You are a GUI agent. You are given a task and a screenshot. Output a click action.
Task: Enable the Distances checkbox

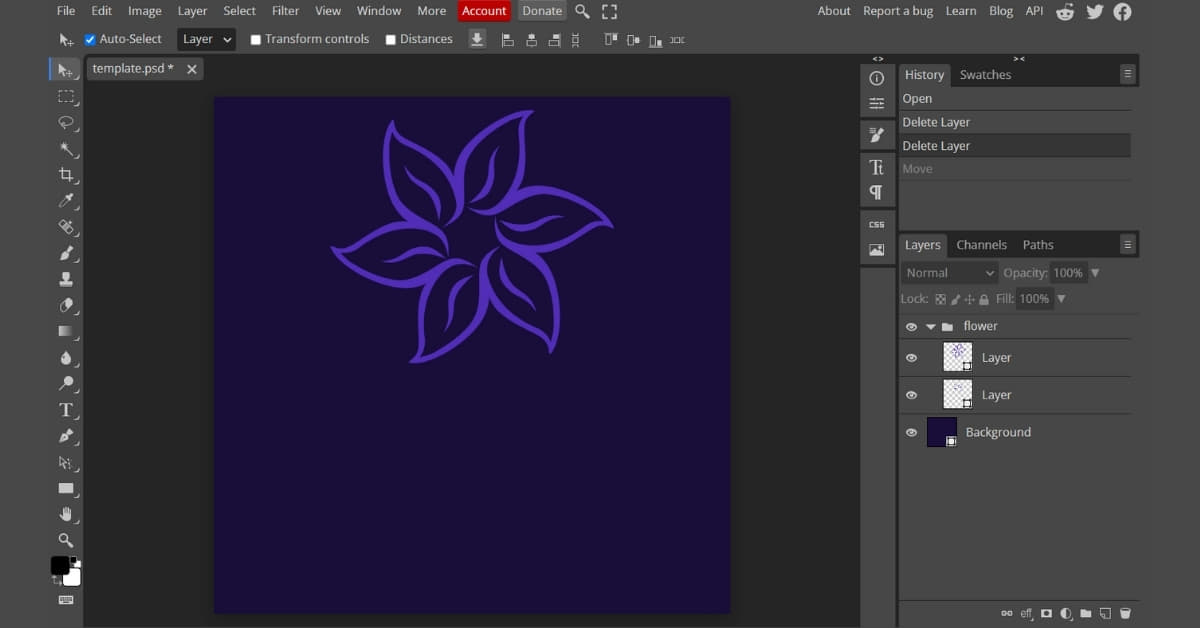tap(390, 40)
